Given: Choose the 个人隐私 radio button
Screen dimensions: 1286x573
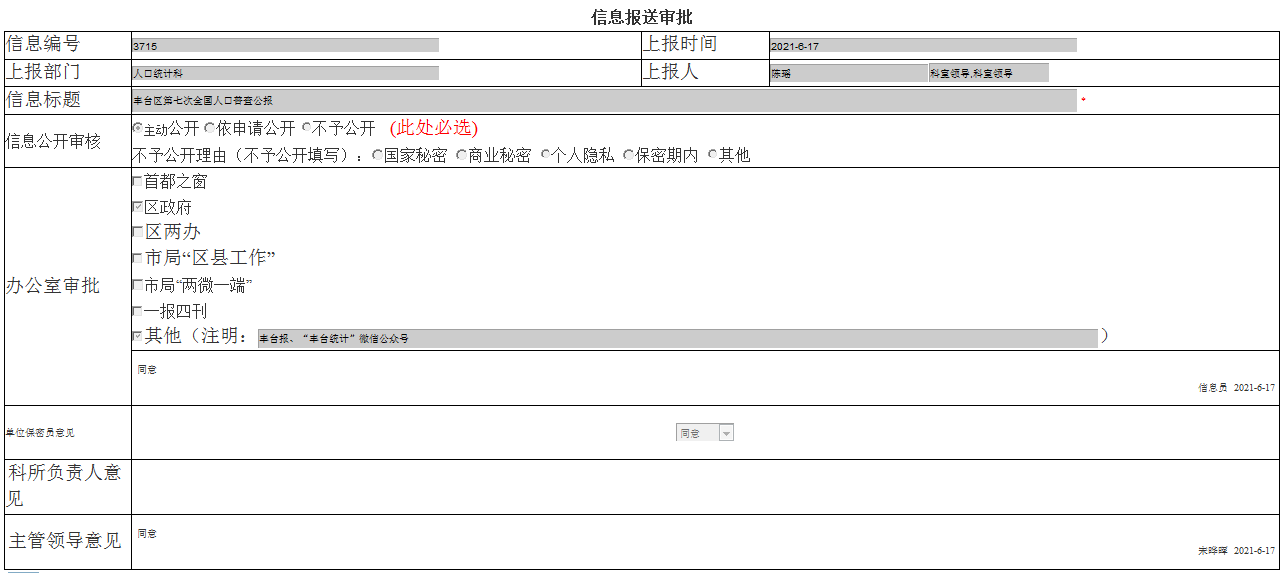Looking at the screenshot, I should pyautogui.click(x=545, y=155).
